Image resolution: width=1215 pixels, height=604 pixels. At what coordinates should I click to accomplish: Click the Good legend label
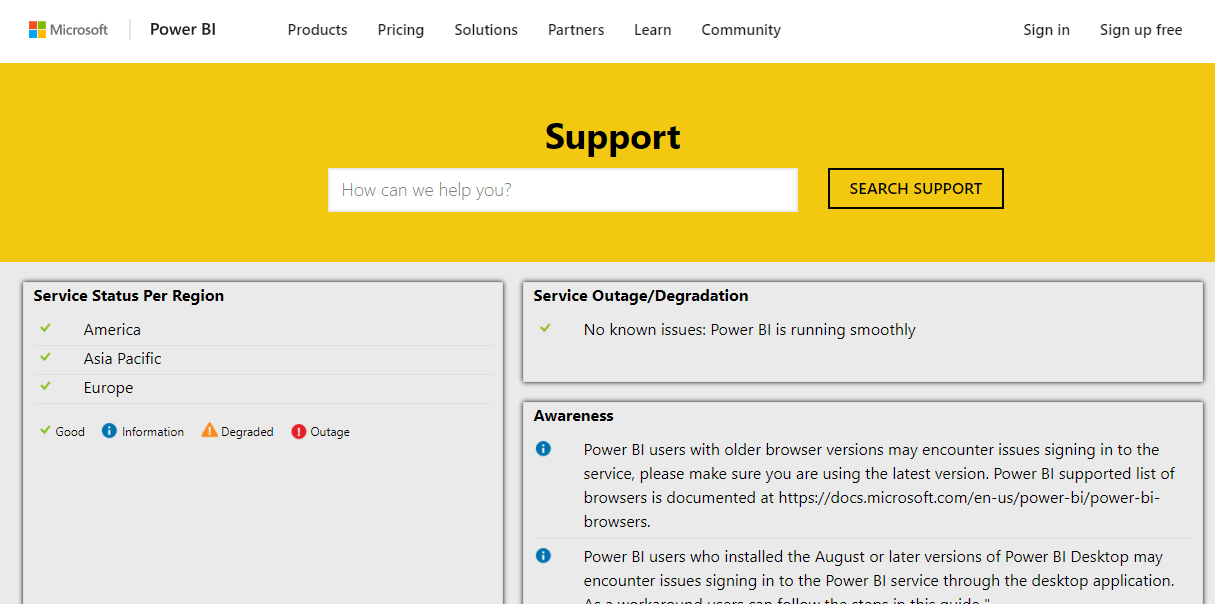[x=70, y=432]
